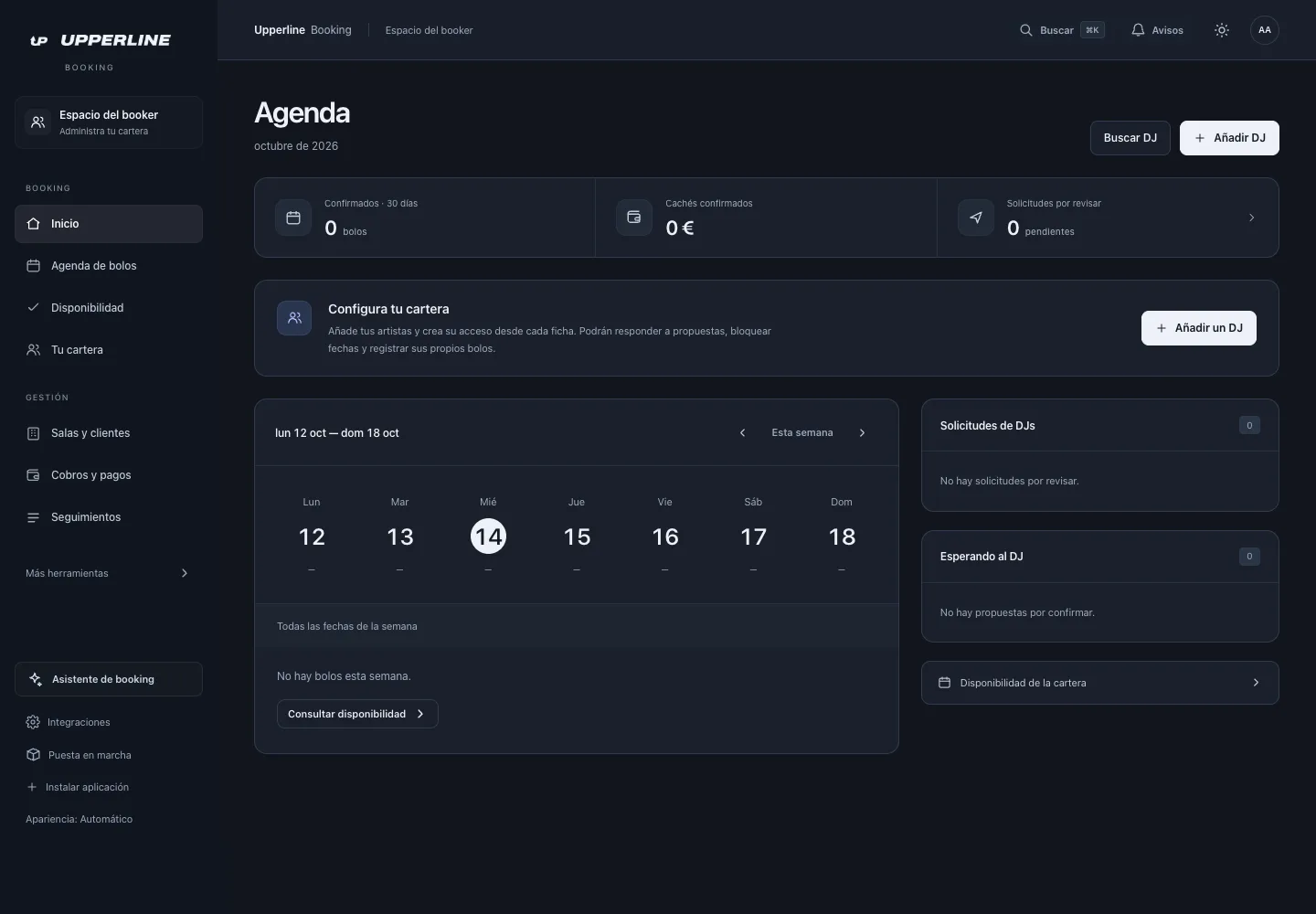The height and width of the screenshot is (914, 1316).
Task: Launch the Asistente de booking
Action: pos(109,679)
